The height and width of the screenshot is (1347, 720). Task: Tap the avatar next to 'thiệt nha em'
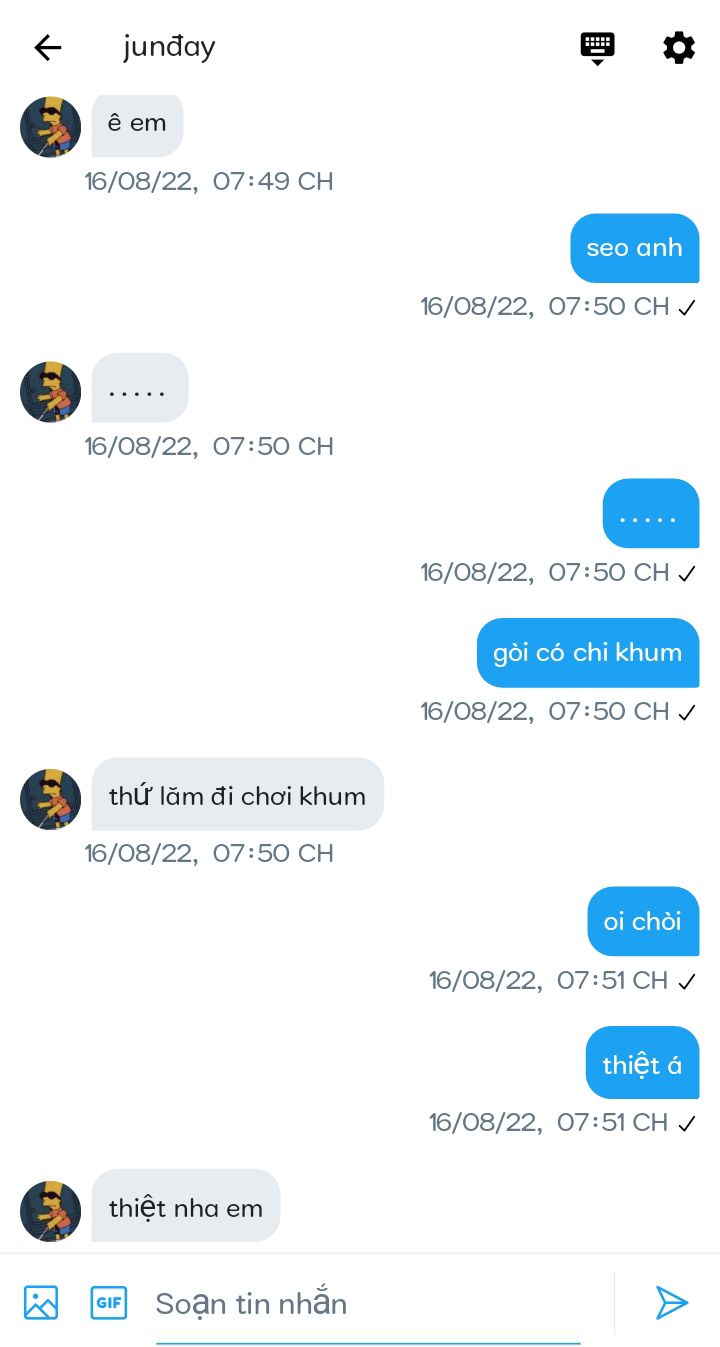(50, 1211)
